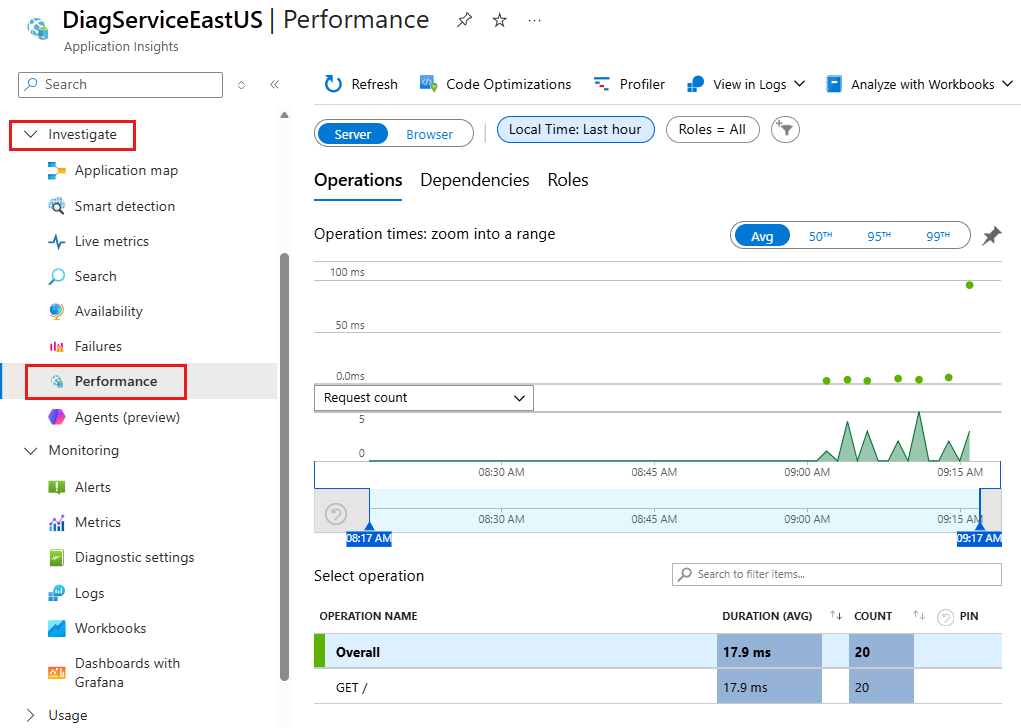Collapse sidebar with double chevron icon

[x=274, y=85]
